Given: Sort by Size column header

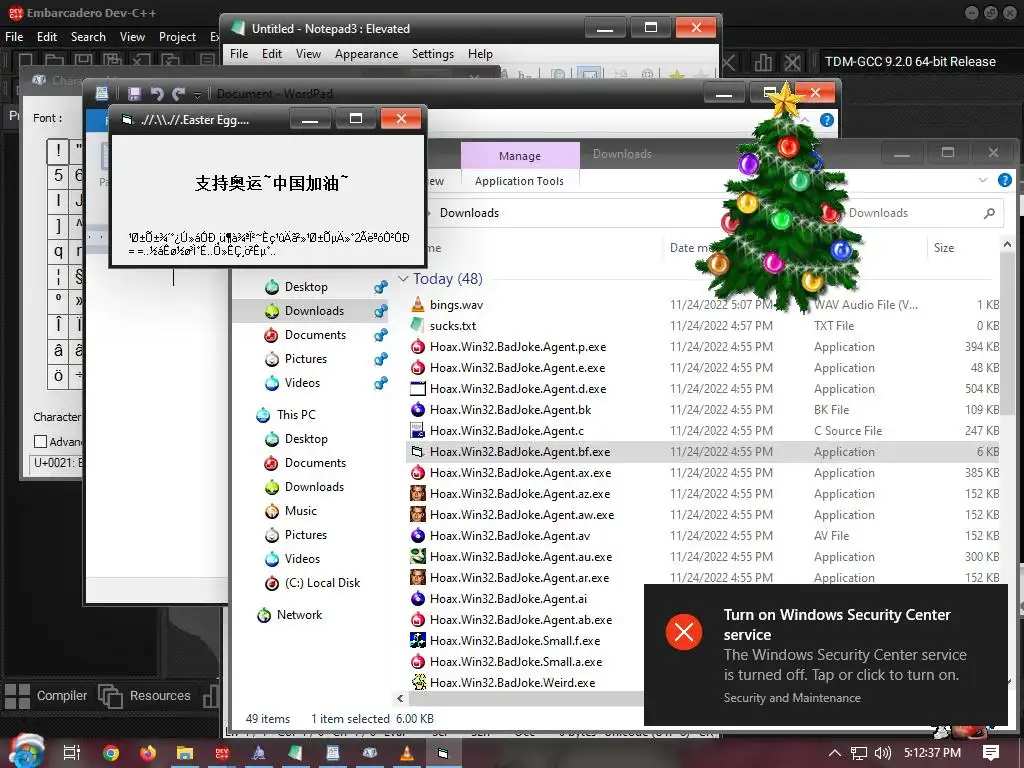Looking at the screenshot, I should (944, 248).
